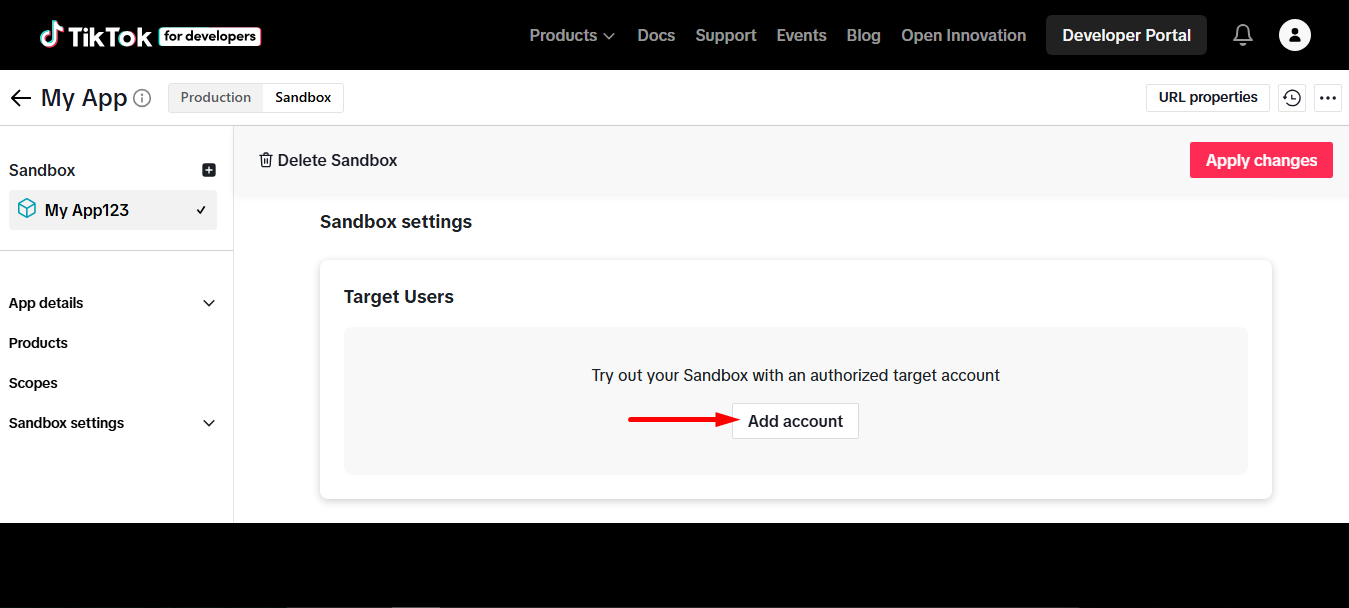This screenshot has height=608, width=1349.
Task: Click the Apply changes button
Action: click(1261, 159)
